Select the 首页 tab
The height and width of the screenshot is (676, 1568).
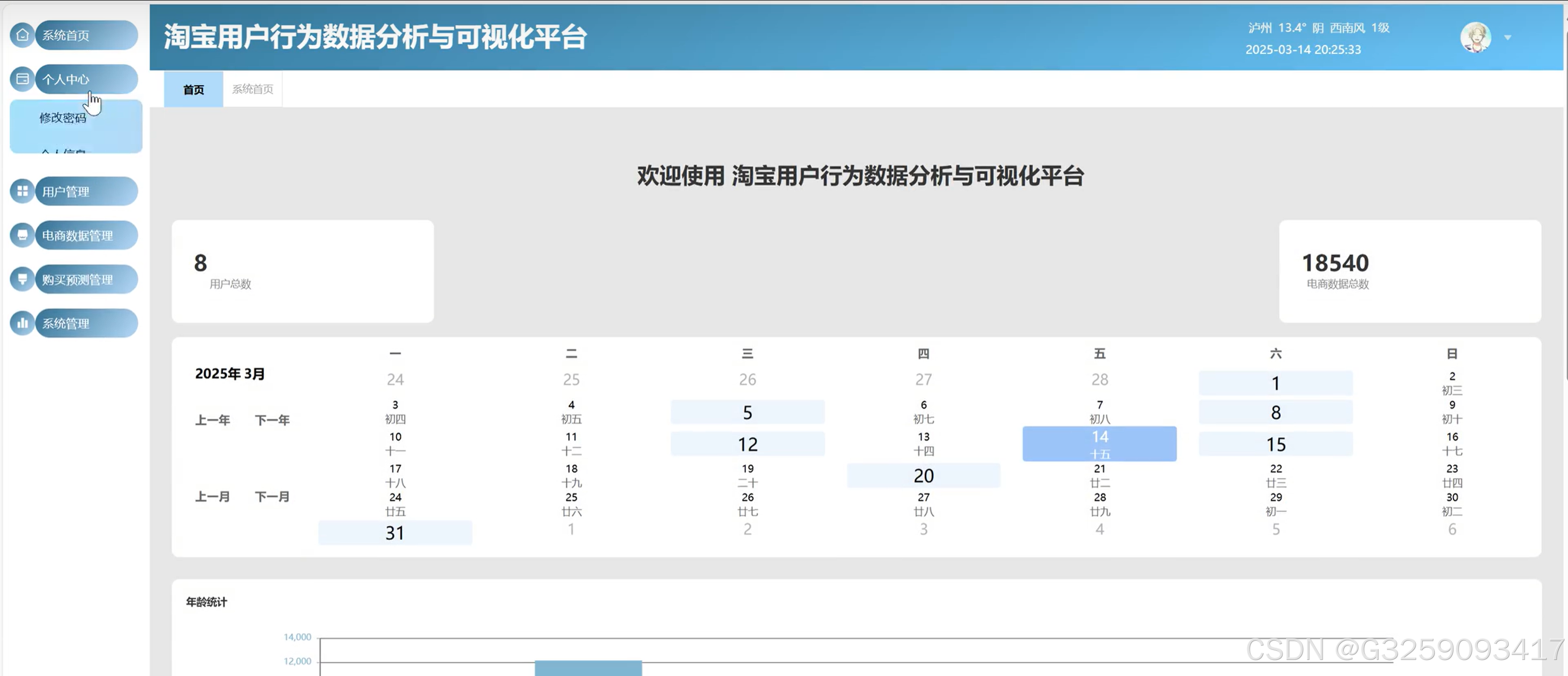point(194,89)
